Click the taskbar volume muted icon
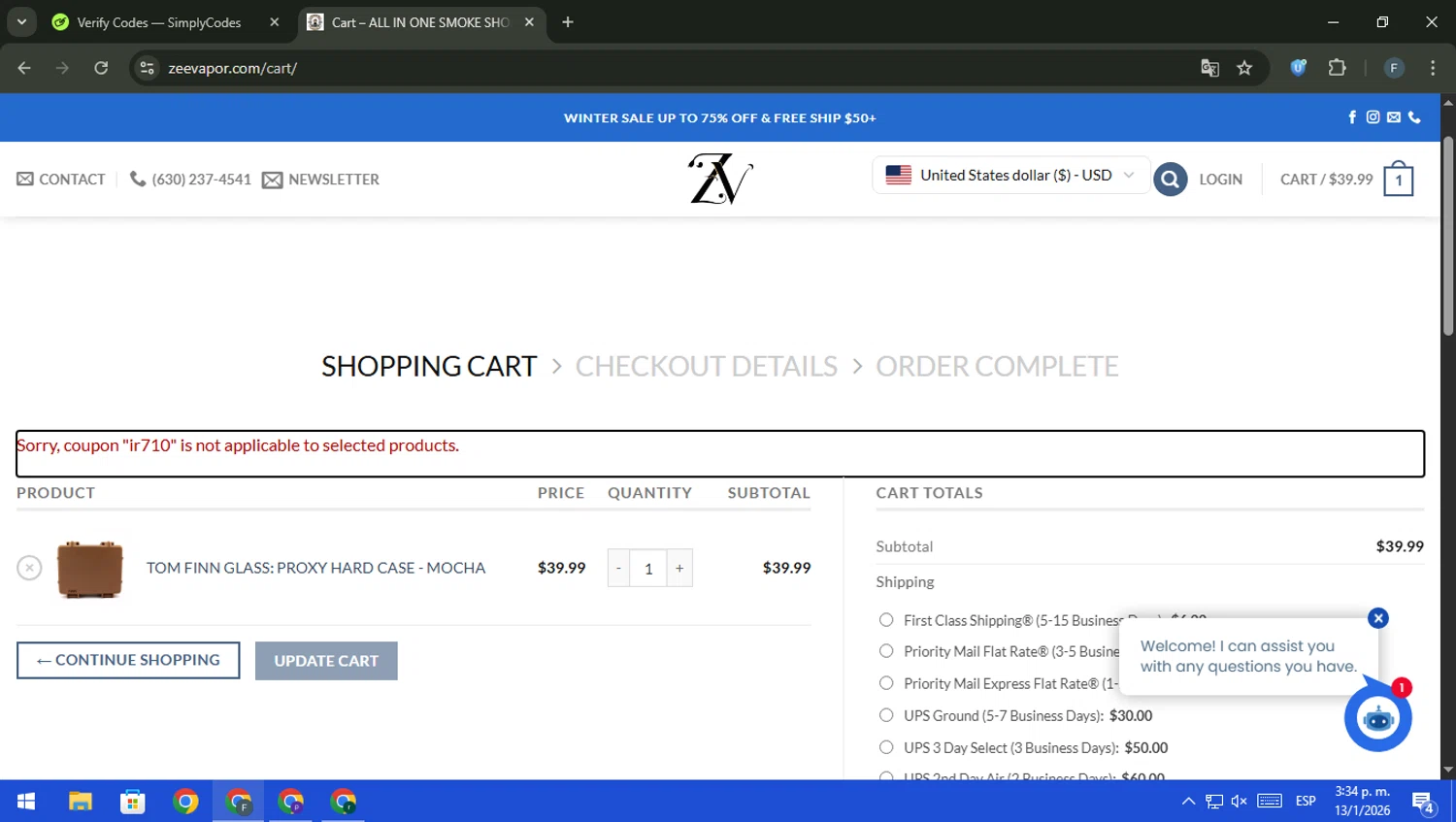The height and width of the screenshot is (822, 1456). tap(1239, 802)
